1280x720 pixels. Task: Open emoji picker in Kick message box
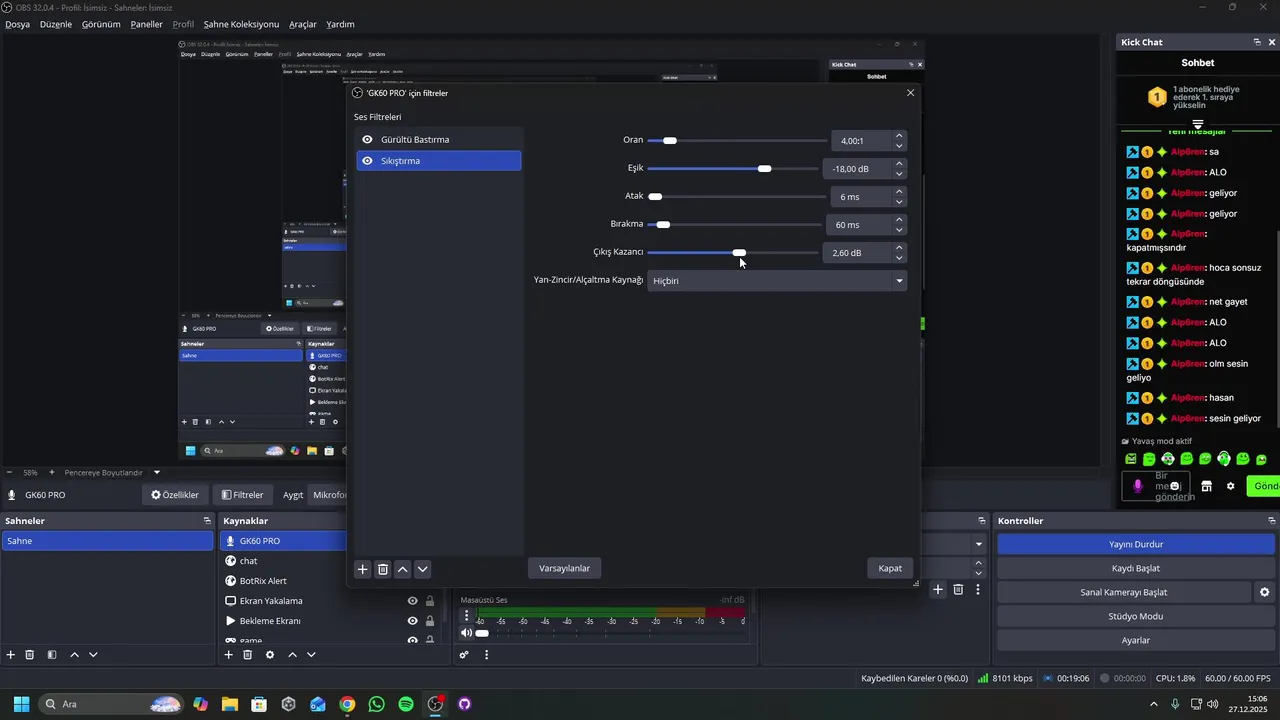[x=1175, y=486]
